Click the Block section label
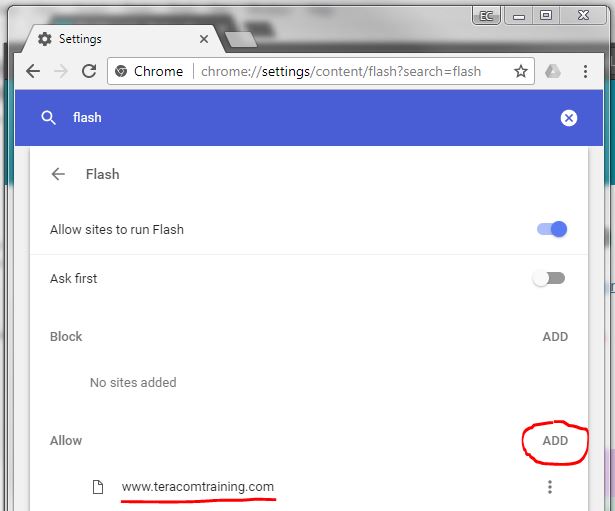This screenshot has height=511, width=615. point(66,336)
